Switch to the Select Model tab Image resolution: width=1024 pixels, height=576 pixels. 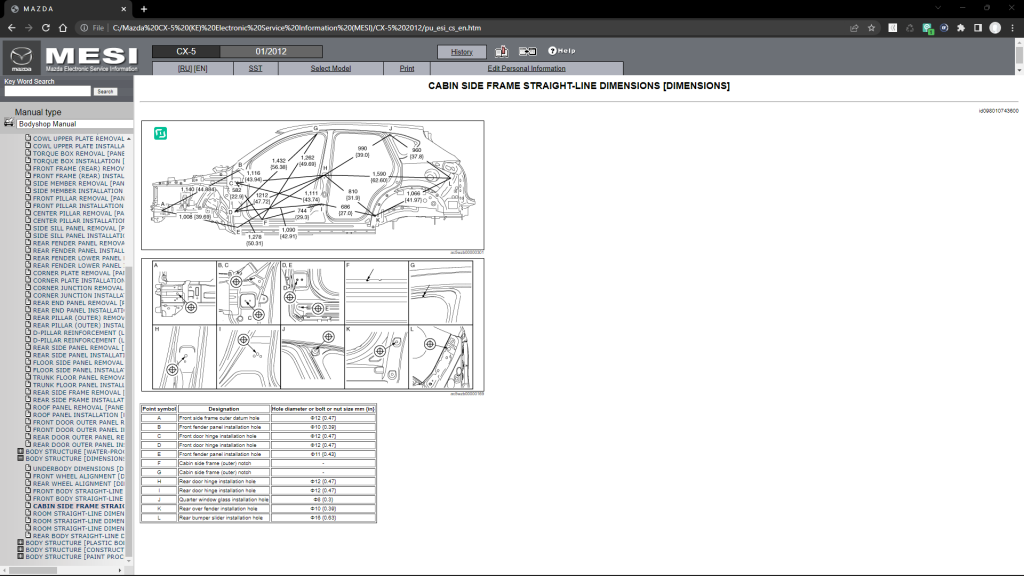tap(331, 68)
